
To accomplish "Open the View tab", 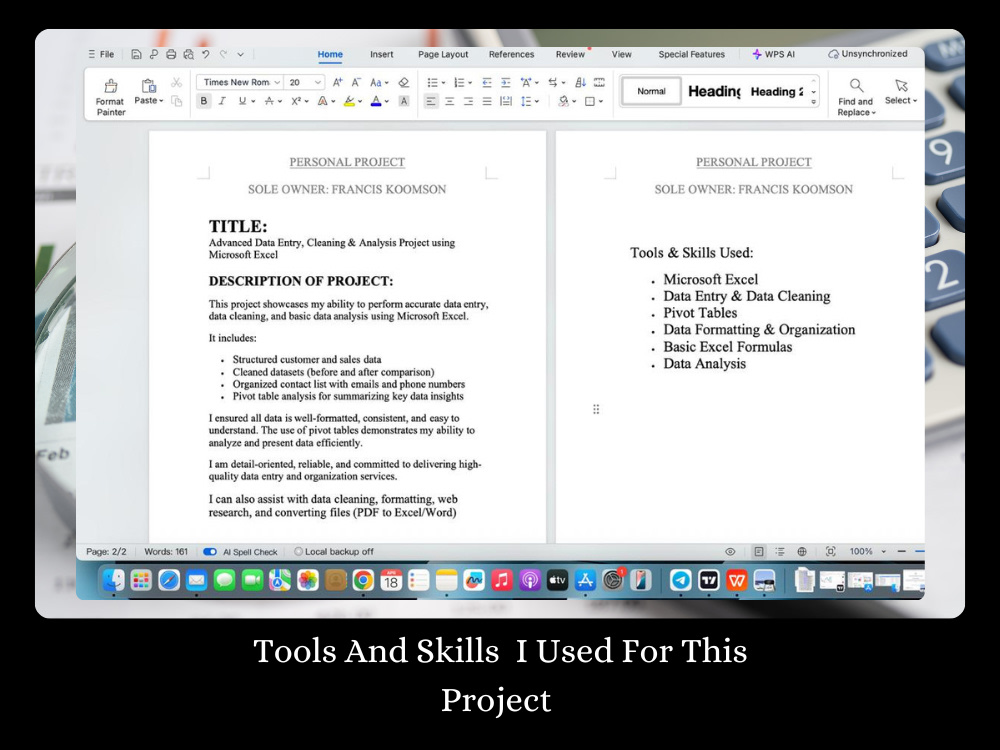I will (622, 54).
